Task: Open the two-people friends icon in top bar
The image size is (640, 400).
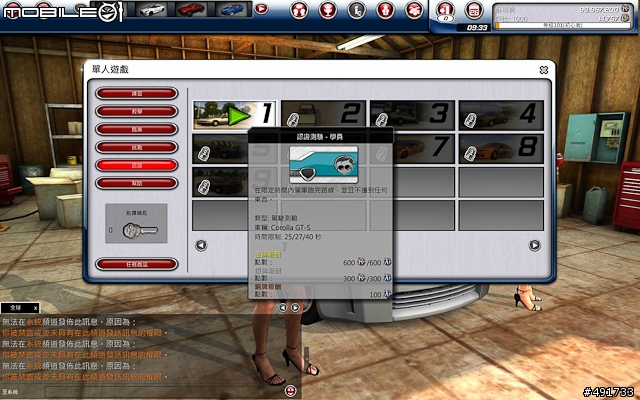Action: point(299,10)
